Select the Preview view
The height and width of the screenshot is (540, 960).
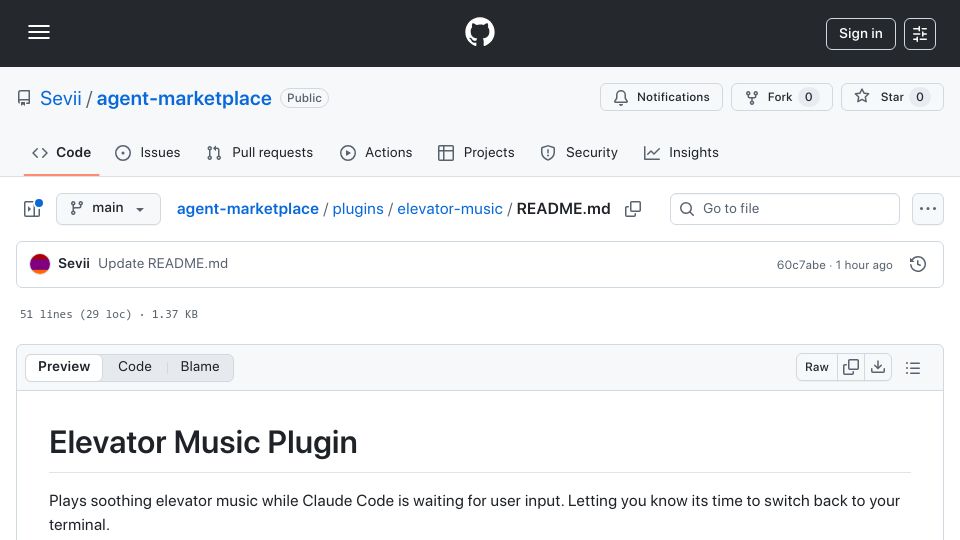click(x=64, y=367)
